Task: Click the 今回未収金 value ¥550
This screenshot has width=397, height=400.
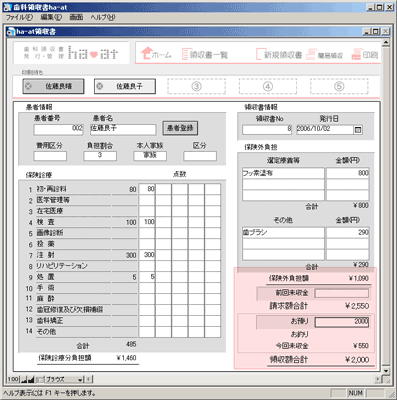Action: pos(361,346)
